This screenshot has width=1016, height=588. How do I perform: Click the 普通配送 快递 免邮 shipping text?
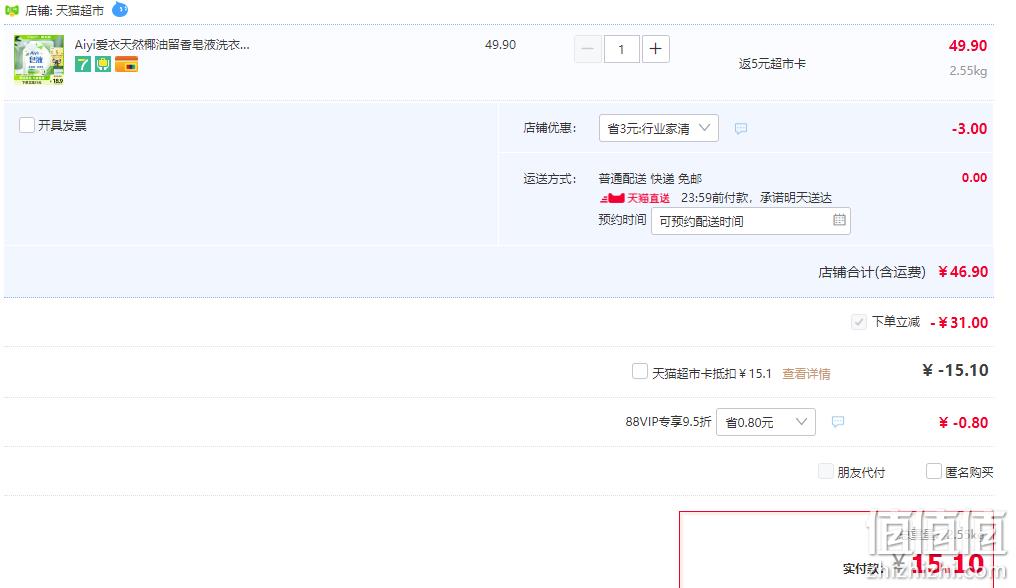pos(650,178)
